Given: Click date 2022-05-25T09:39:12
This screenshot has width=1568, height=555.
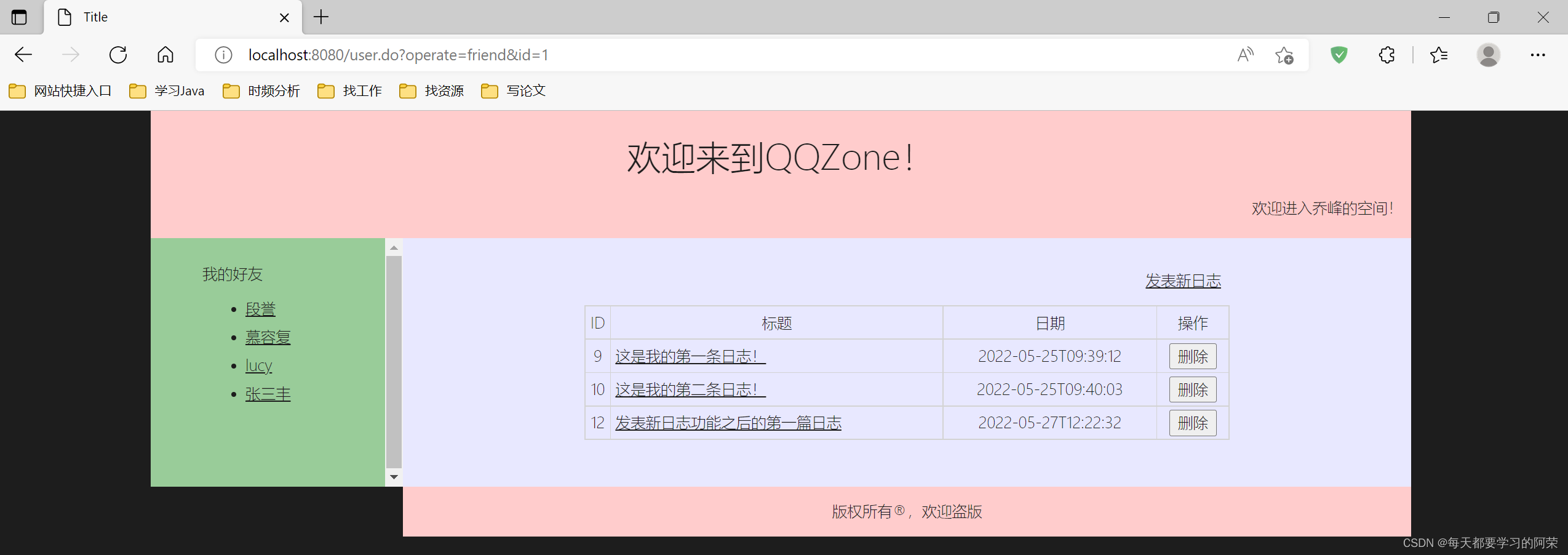Looking at the screenshot, I should coord(1049,356).
